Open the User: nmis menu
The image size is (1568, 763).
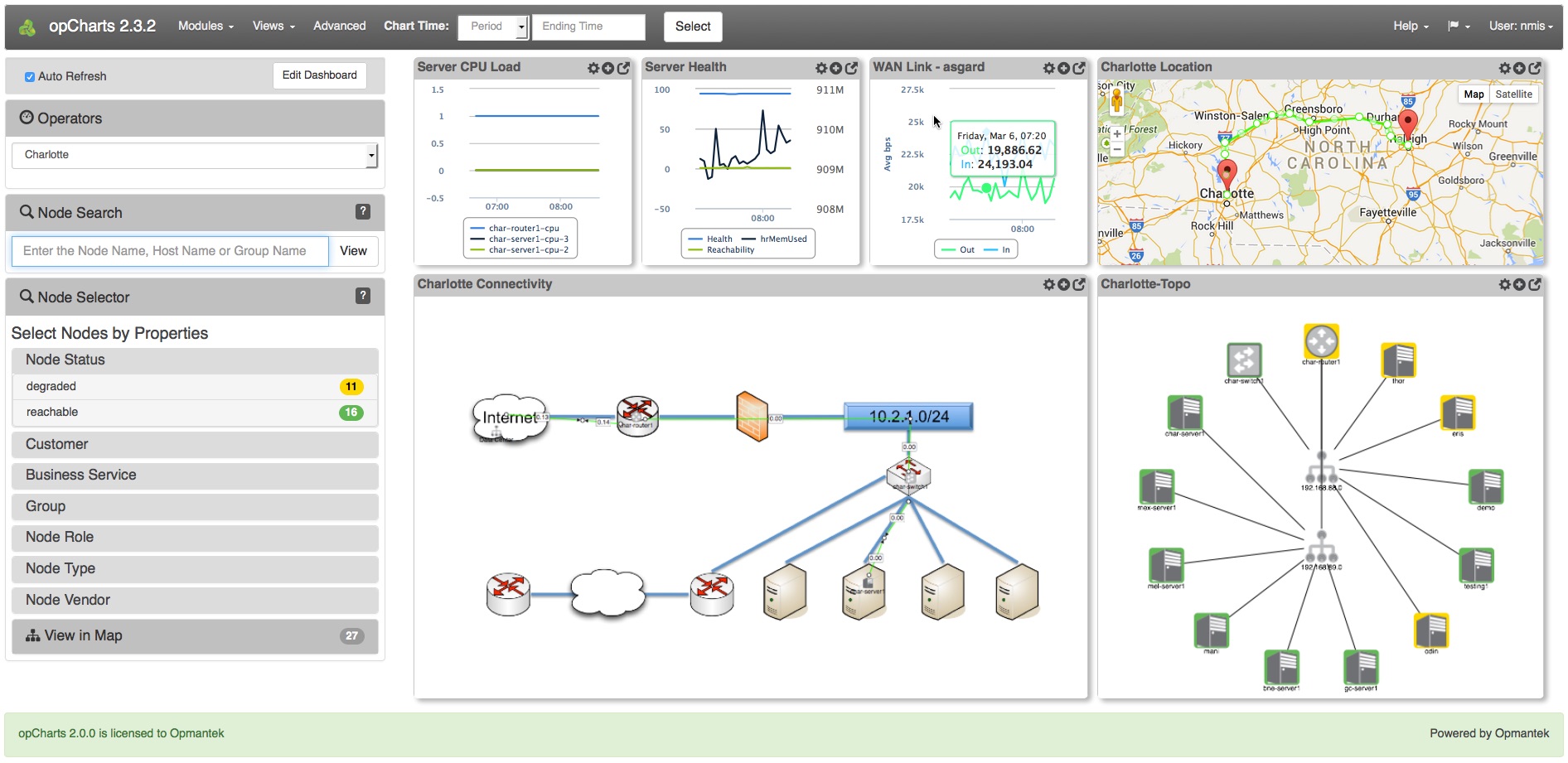click(1521, 26)
